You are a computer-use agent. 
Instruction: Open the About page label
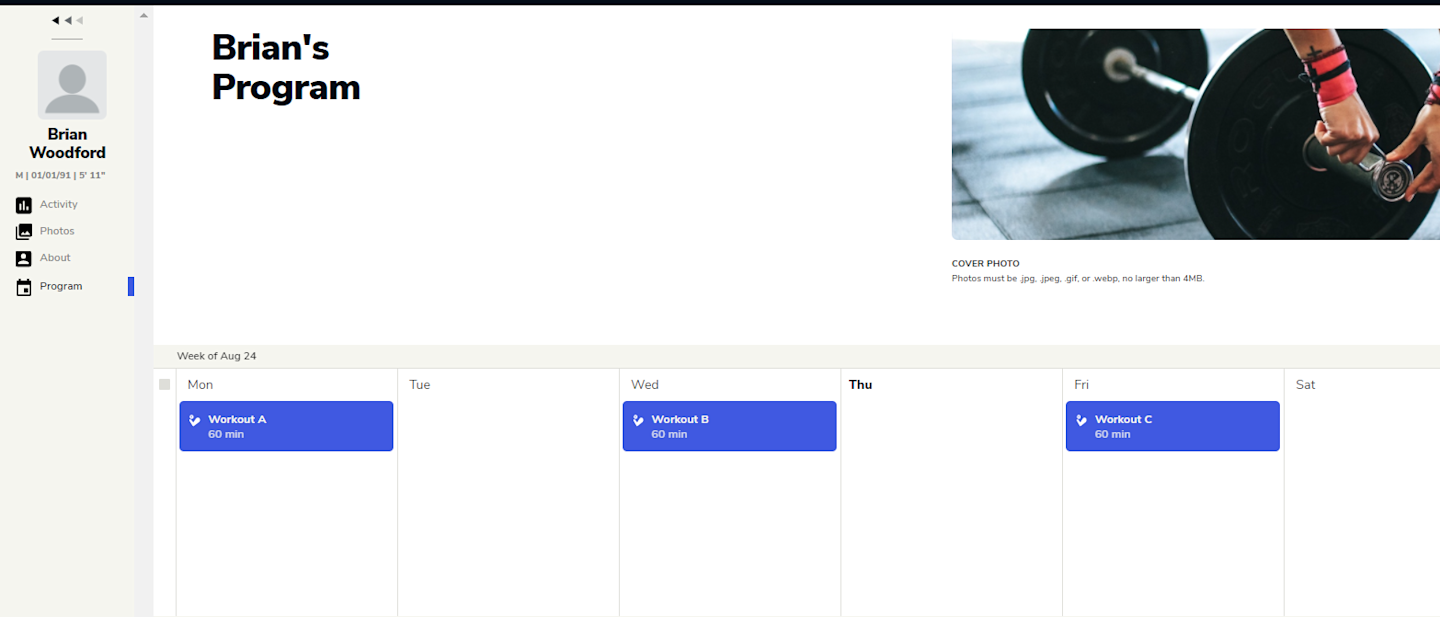coord(55,258)
